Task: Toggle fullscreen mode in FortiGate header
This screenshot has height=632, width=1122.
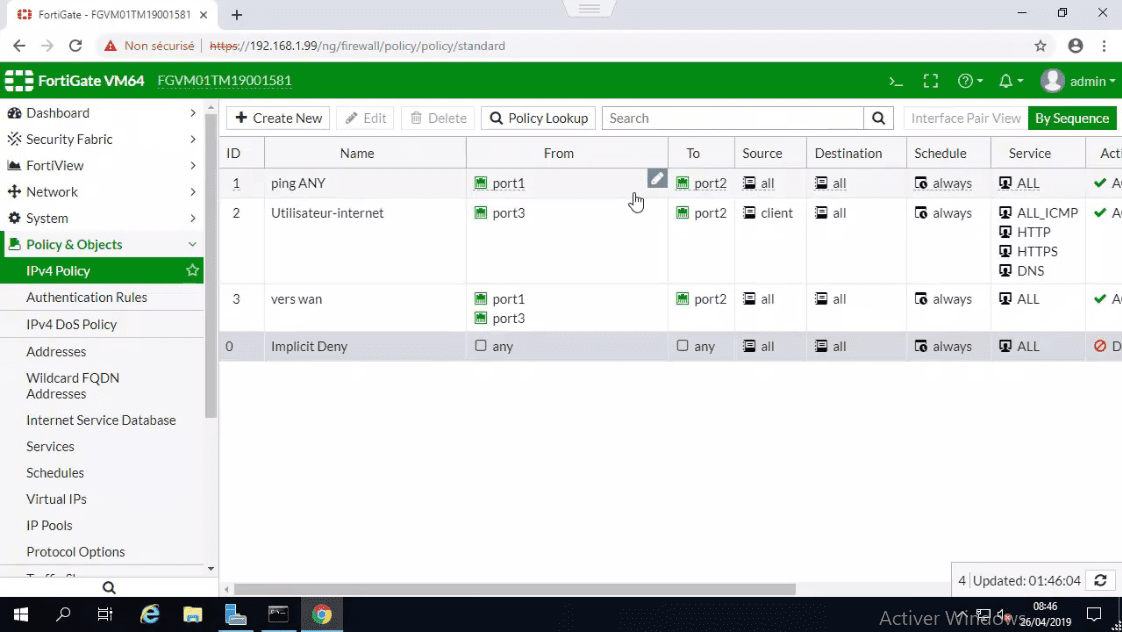Action: click(931, 81)
